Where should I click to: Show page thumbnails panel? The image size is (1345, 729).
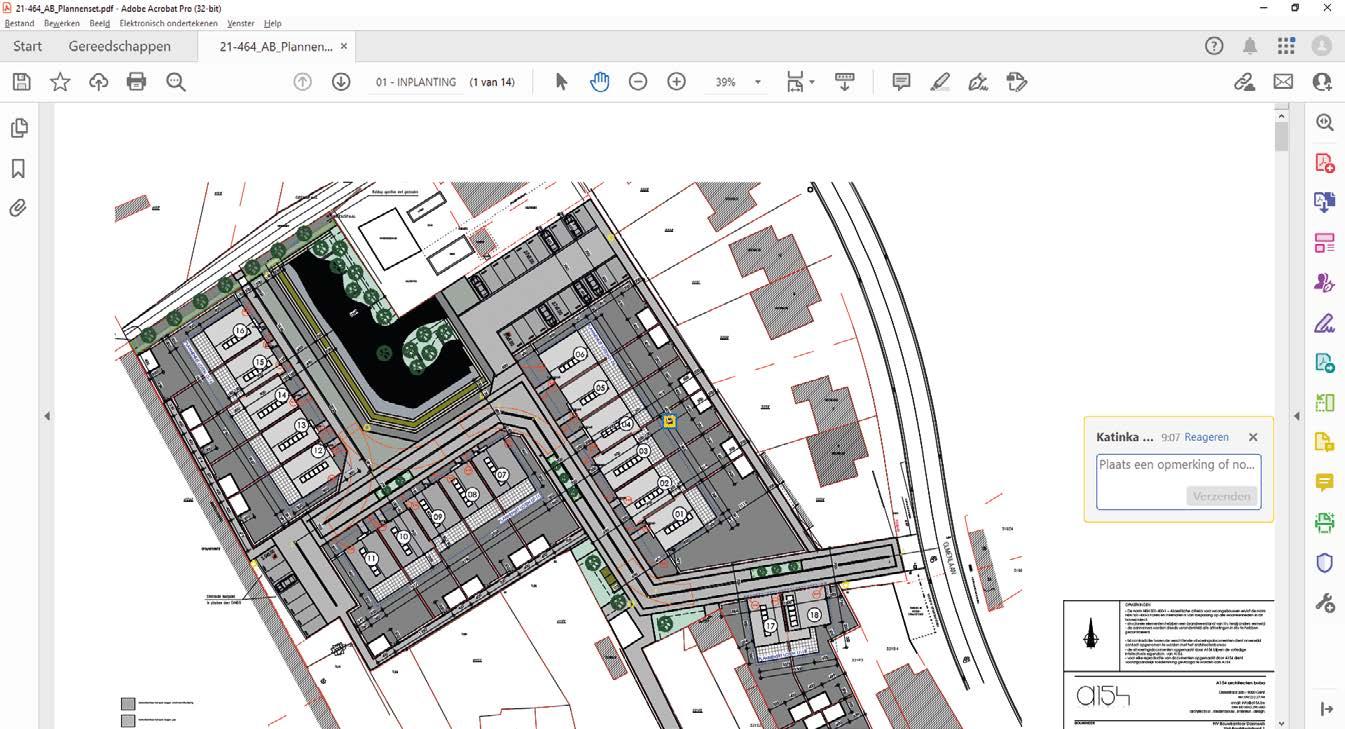point(18,128)
